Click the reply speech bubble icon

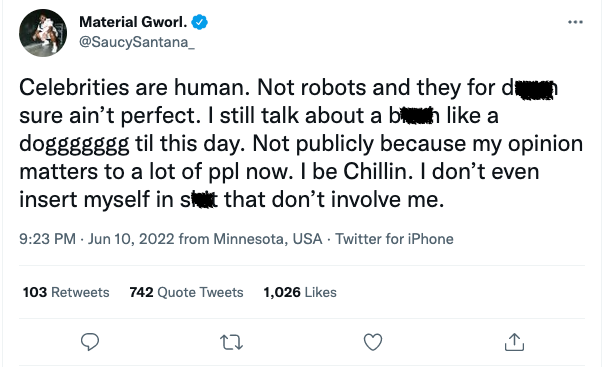[x=90, y=342]
